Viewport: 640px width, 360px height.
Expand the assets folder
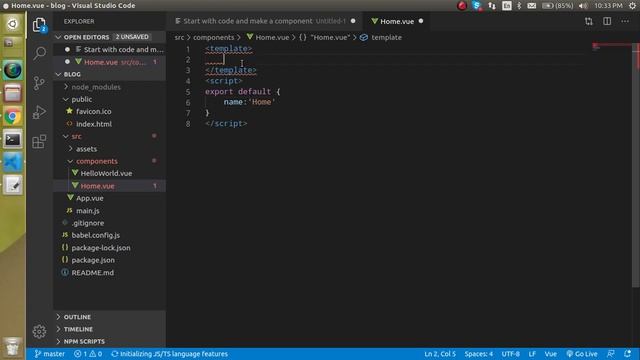(109, 149)
